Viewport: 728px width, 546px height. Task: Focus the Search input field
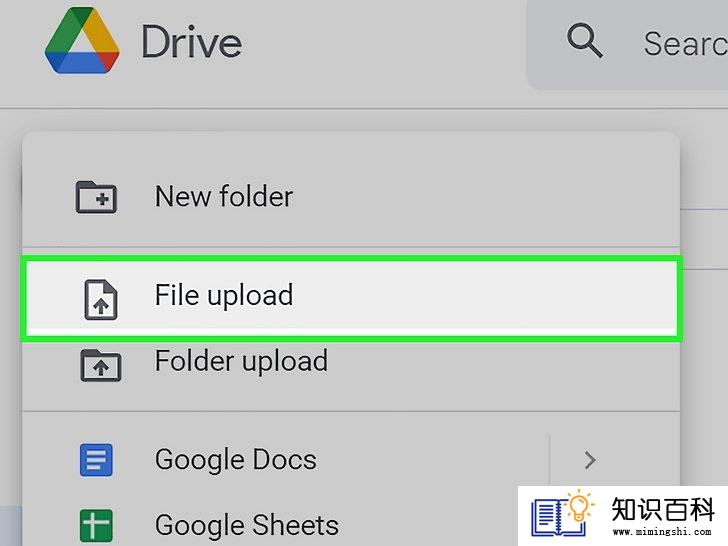coord(627,45)
